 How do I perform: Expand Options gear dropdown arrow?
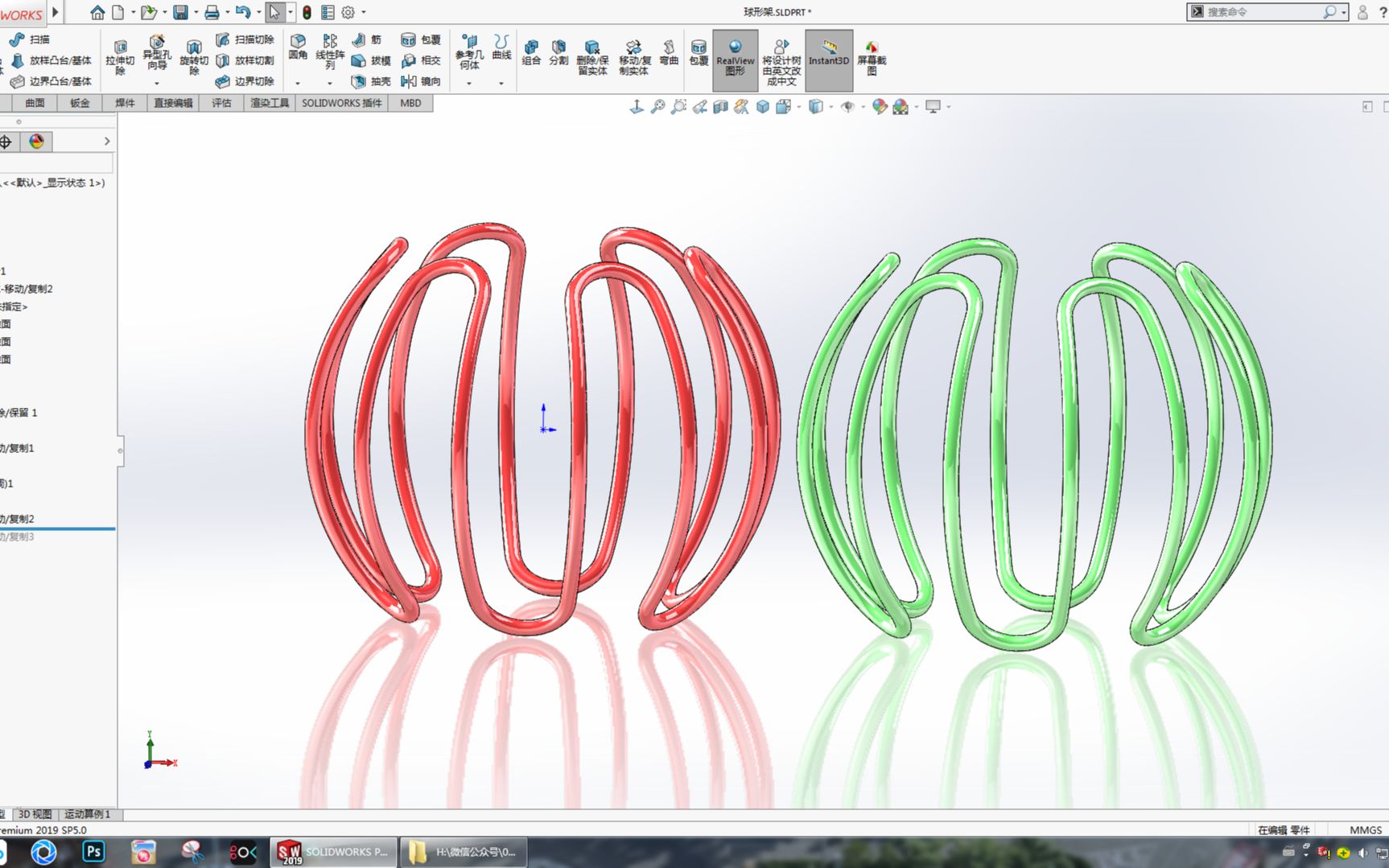point(364,12)
